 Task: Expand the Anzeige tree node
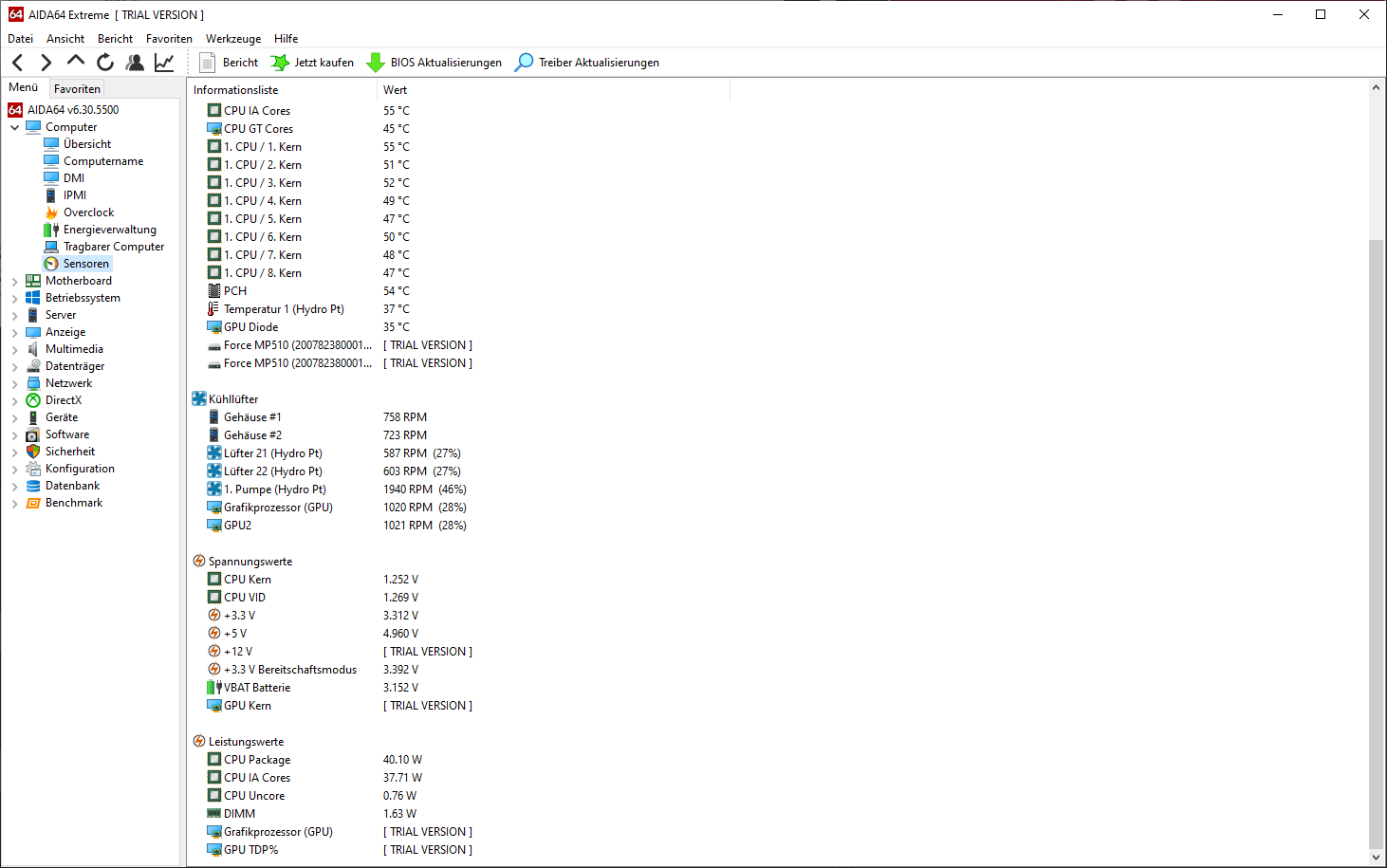coord(14,332)
